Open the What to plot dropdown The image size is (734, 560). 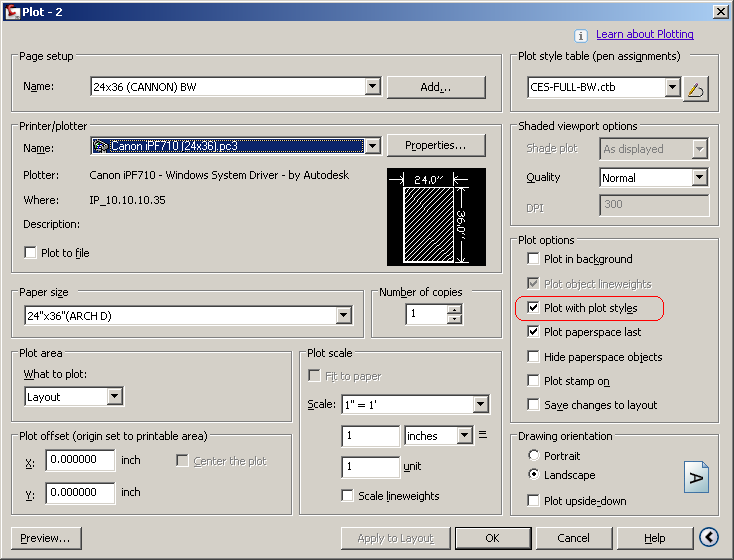114,397
